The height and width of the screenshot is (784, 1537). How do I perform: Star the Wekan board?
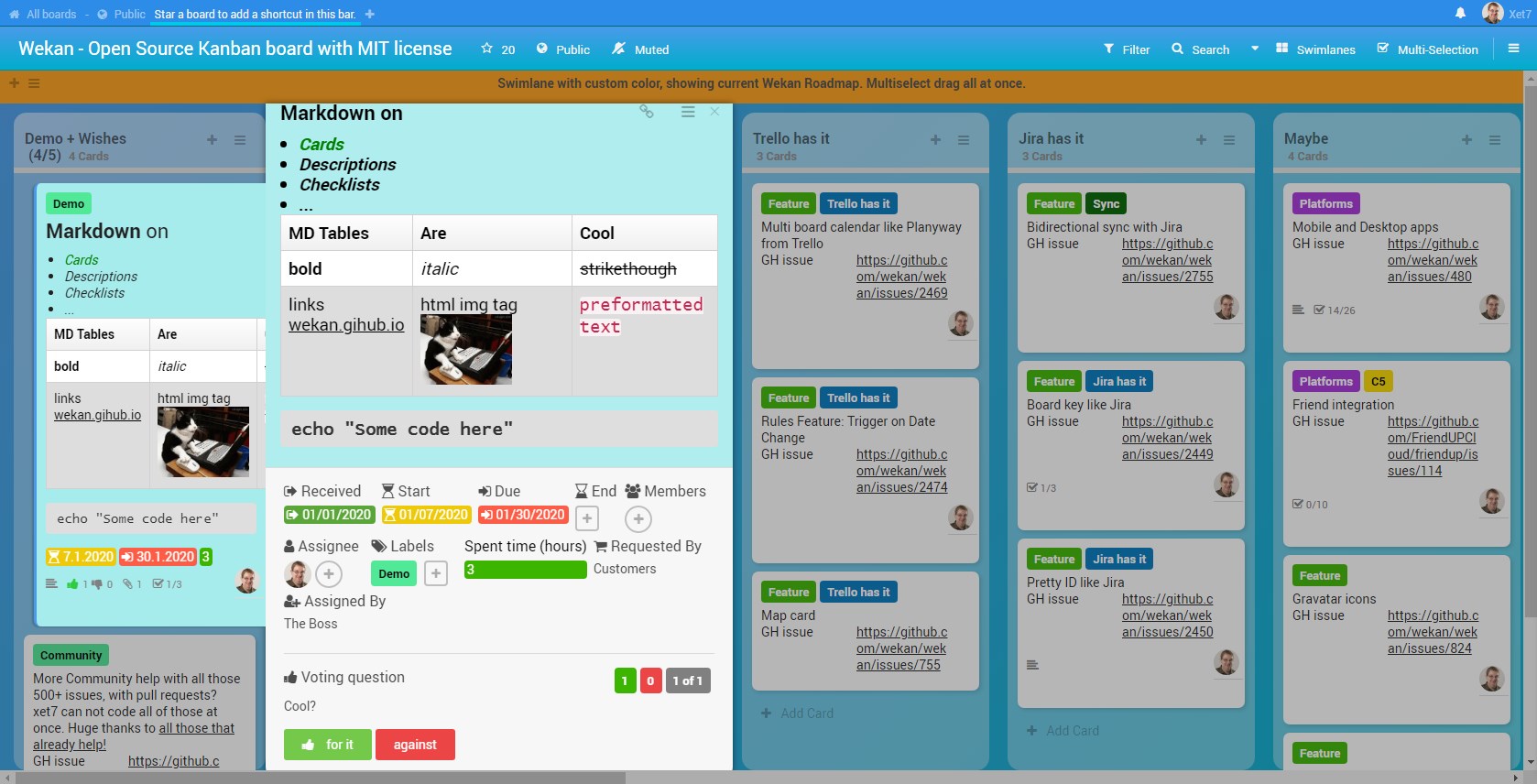point(486,49)
